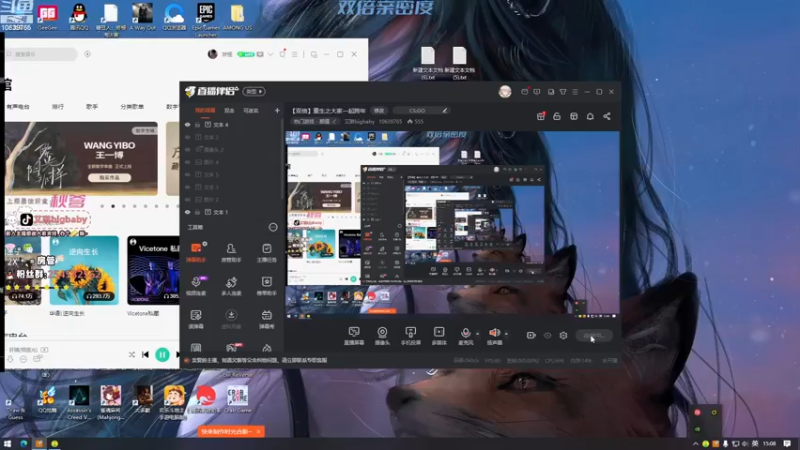Mute the 麦克风 microphone
The height and width of the screenshot is (450, 800).
[x=465, y=336]
